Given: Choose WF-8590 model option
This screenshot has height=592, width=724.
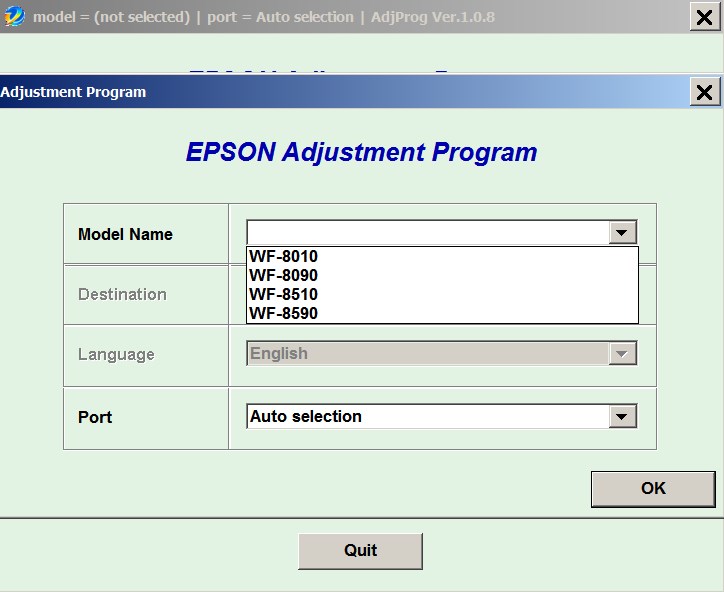Looking at the screenshot, I should (442, 313).
